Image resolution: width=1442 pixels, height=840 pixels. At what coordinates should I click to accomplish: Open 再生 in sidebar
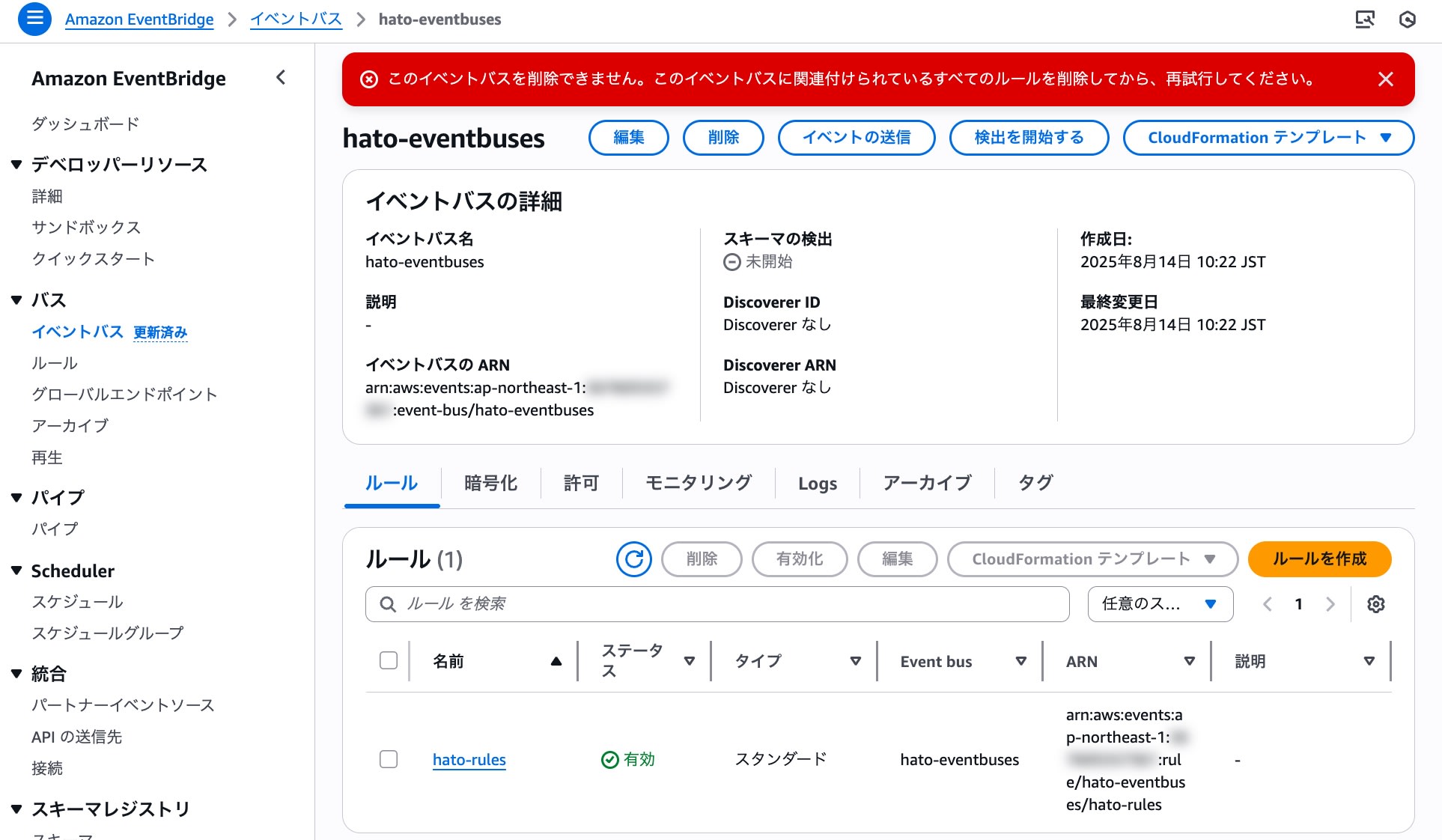[x=47, y=457]
